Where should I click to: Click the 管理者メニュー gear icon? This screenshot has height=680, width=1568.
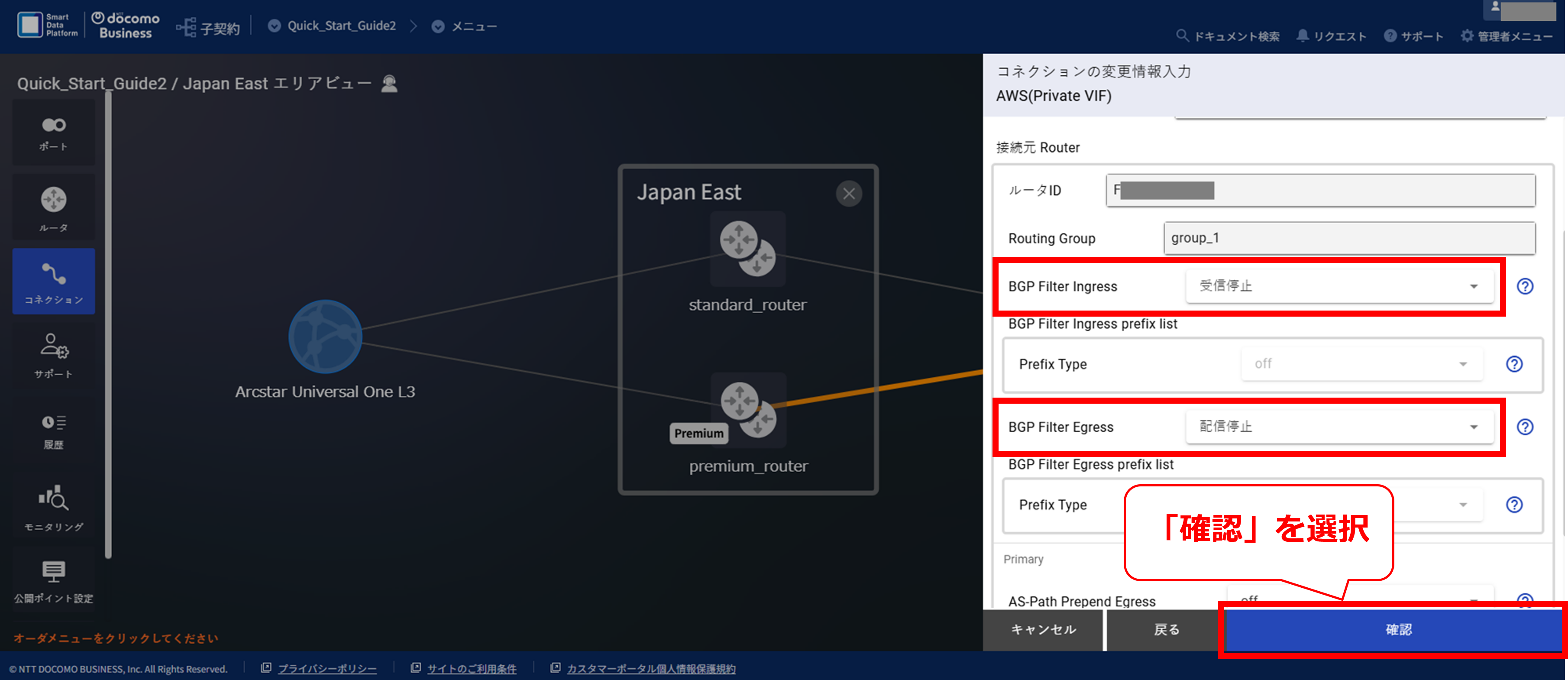(1467, 36)
